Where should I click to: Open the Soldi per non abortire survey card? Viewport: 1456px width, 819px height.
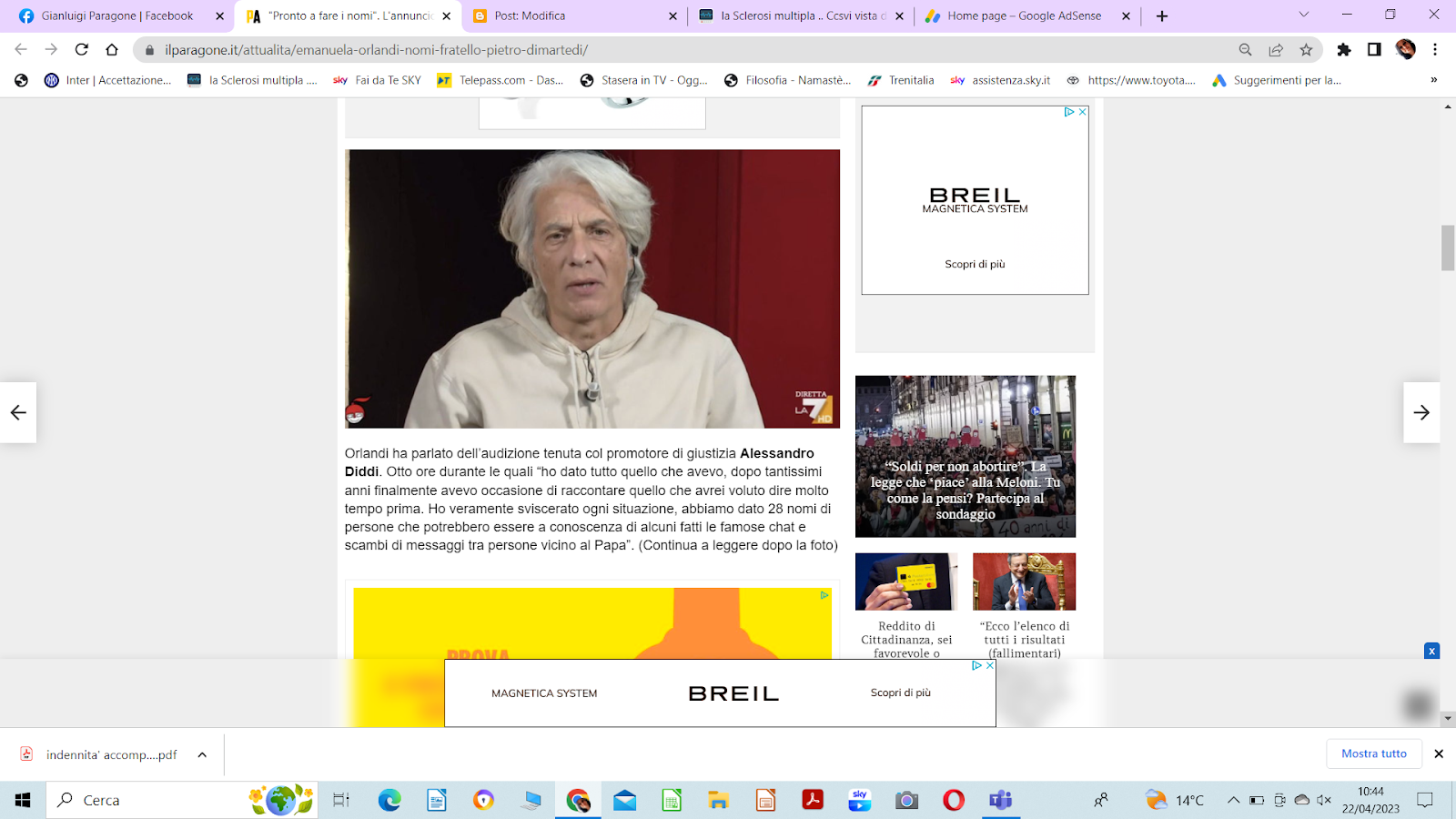966,456
